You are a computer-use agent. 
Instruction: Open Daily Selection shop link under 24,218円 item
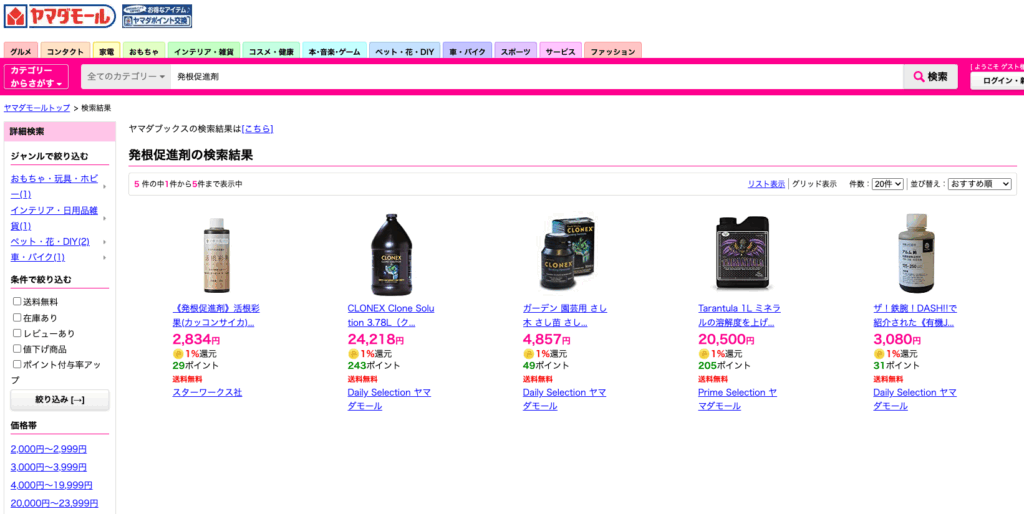[x=389, y=399]
